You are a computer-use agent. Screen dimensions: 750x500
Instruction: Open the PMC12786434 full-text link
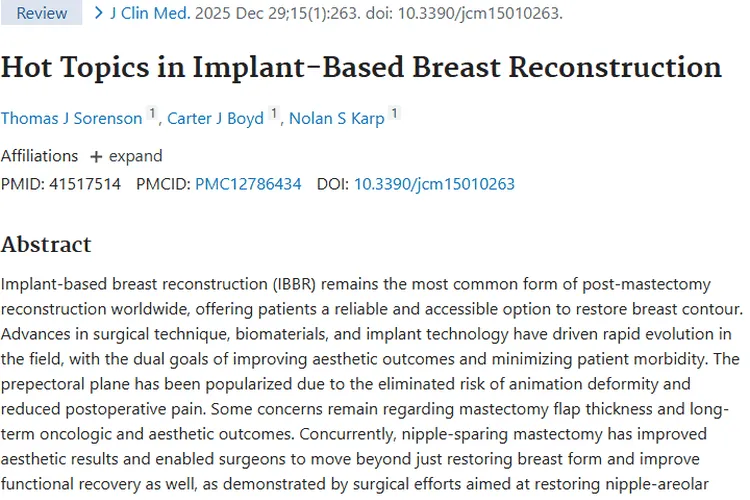pyautogui.click(x=248, y=184)
